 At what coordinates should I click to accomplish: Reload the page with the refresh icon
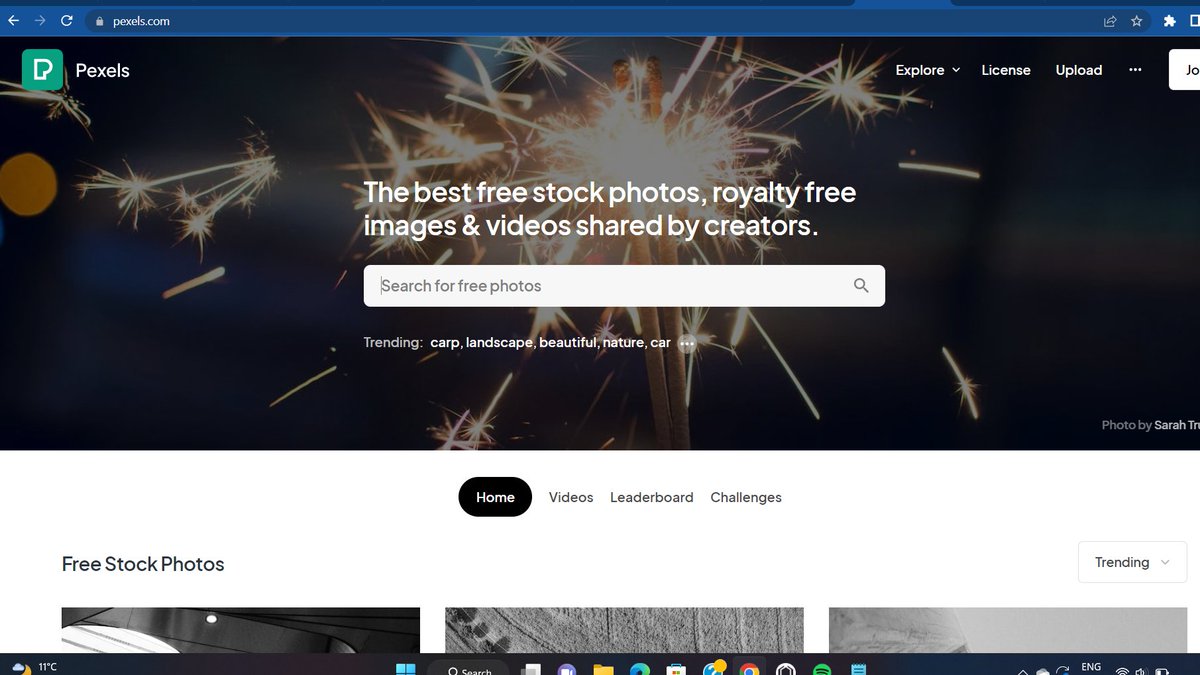tap(67, 20)
